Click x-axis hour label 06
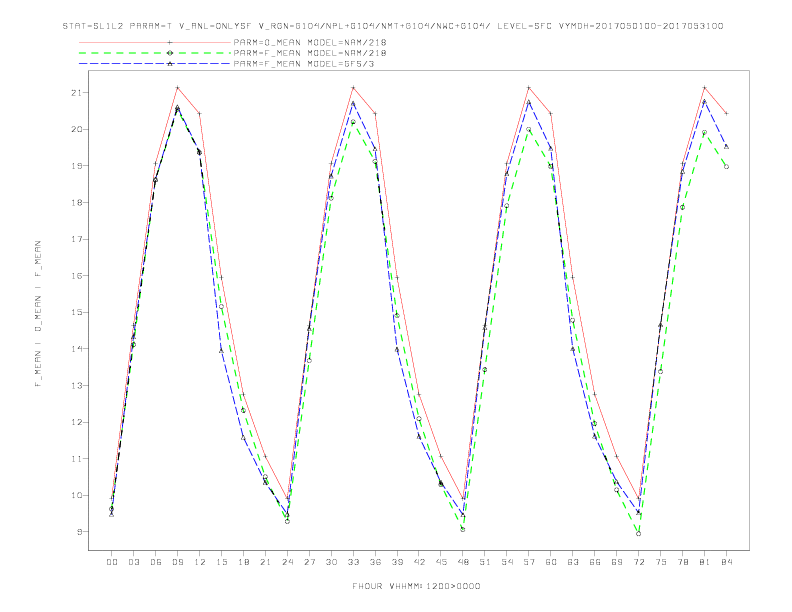 pos(156,562)
